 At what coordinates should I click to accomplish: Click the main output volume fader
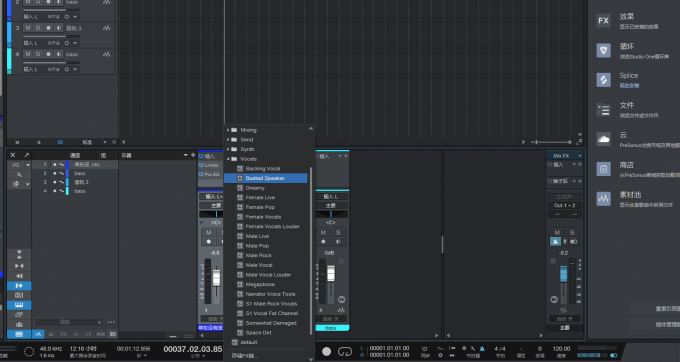563,274
